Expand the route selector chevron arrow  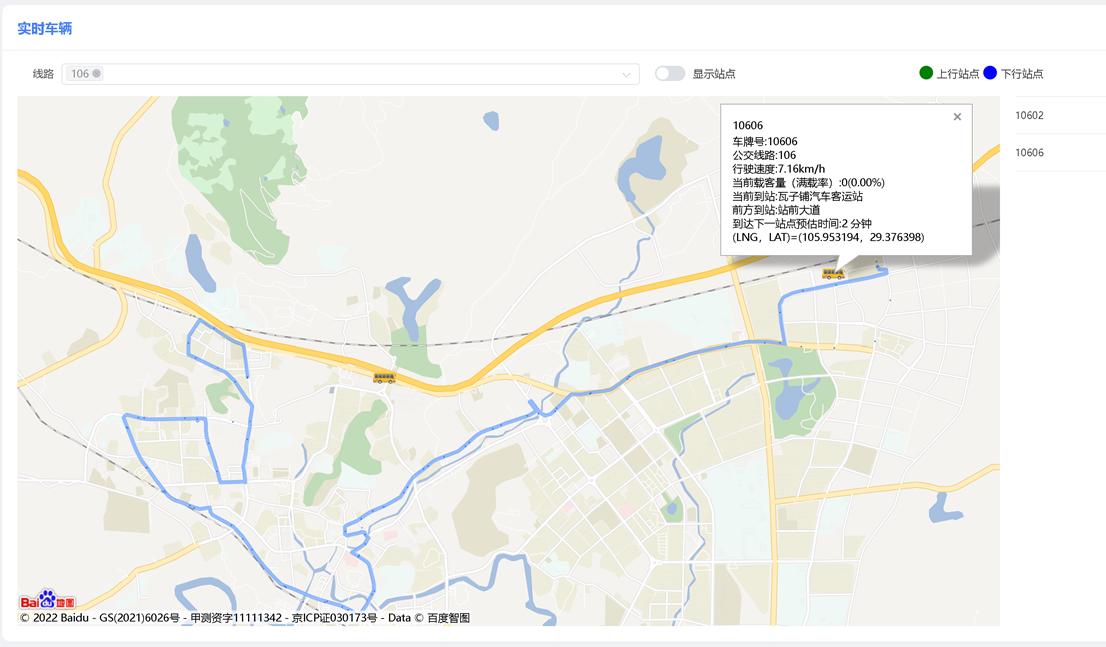point(626,73)
